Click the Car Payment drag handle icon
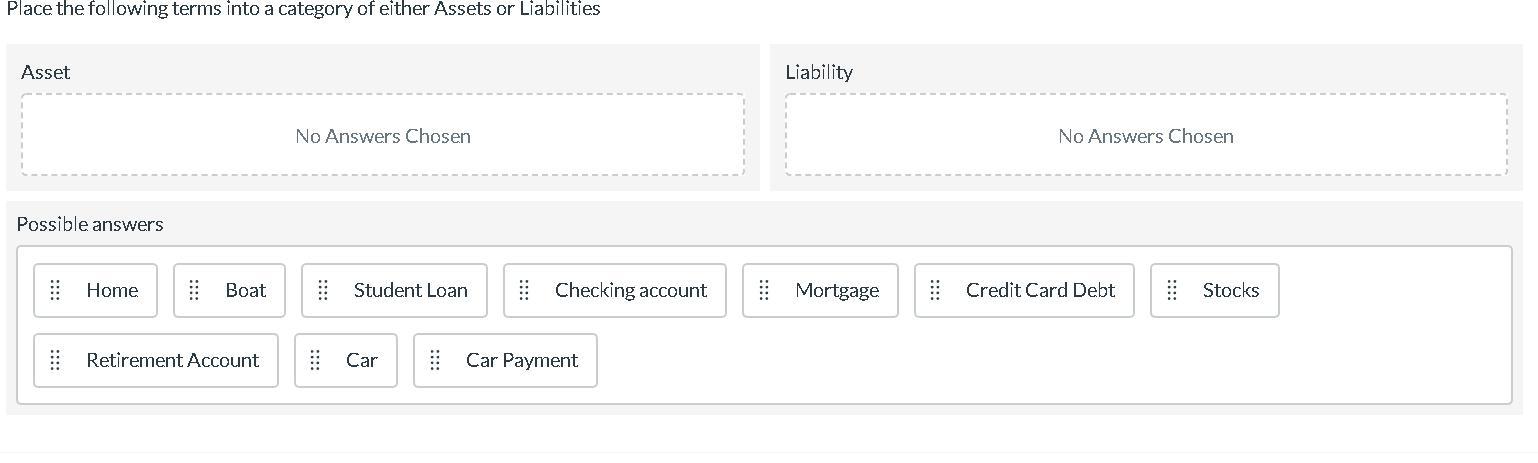This screenshot has width=1538, height=463. (x=435, y=360)
